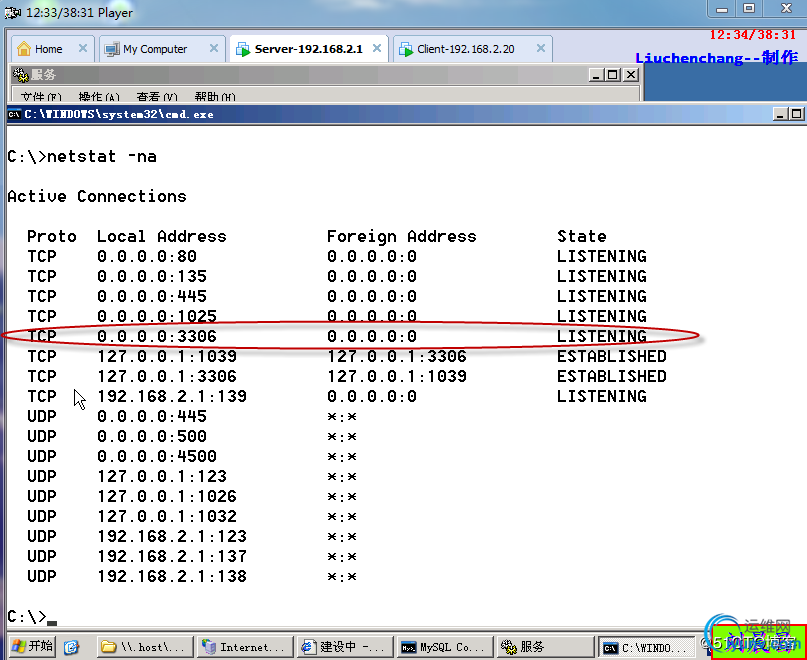The height and width of the screenshot is (660, 807).
Task: Click the C:\WINDO... taskbar button
Action: point(646,647)
